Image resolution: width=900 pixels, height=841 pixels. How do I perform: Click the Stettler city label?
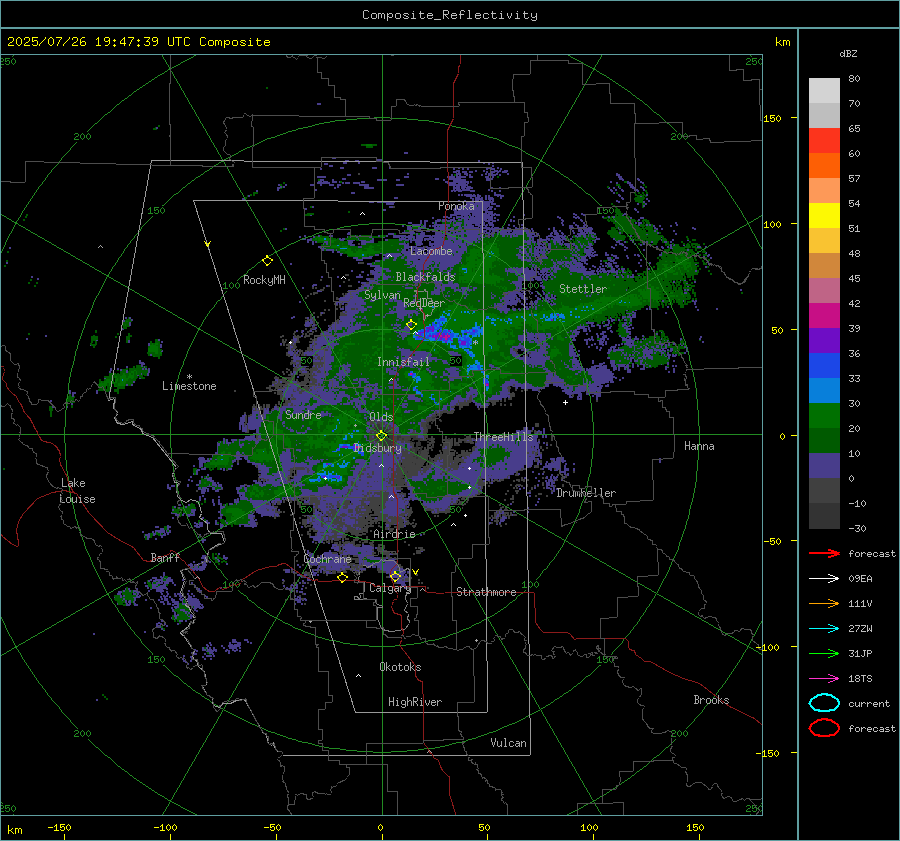pos(583,289)
